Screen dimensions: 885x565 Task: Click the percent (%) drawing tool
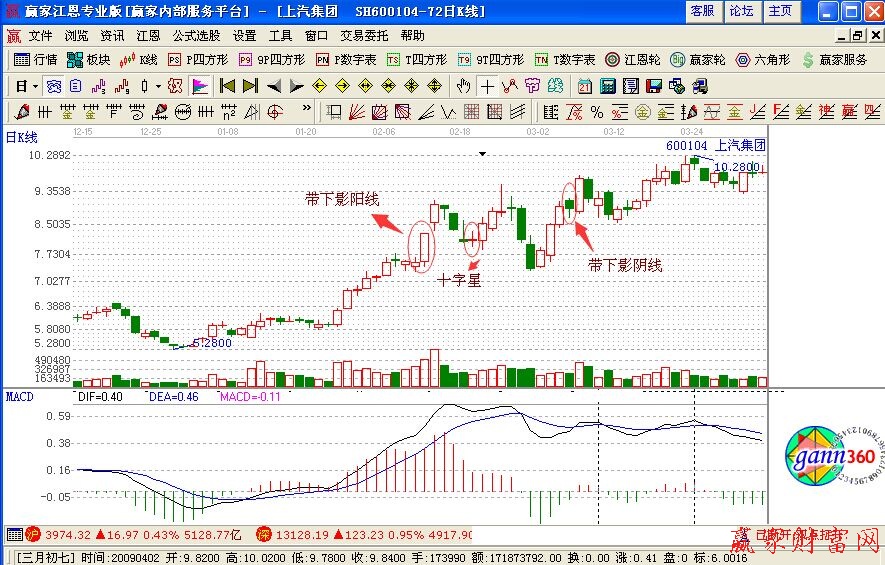coord(596,111)
